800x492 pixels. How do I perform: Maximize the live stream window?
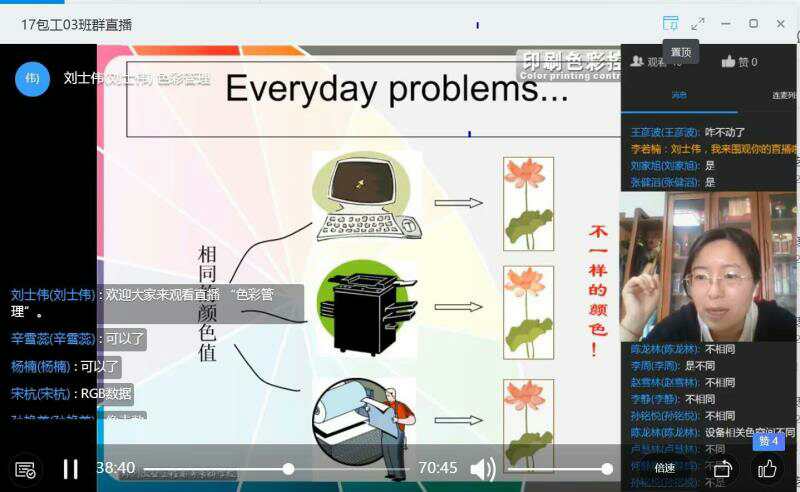[753, 23]
